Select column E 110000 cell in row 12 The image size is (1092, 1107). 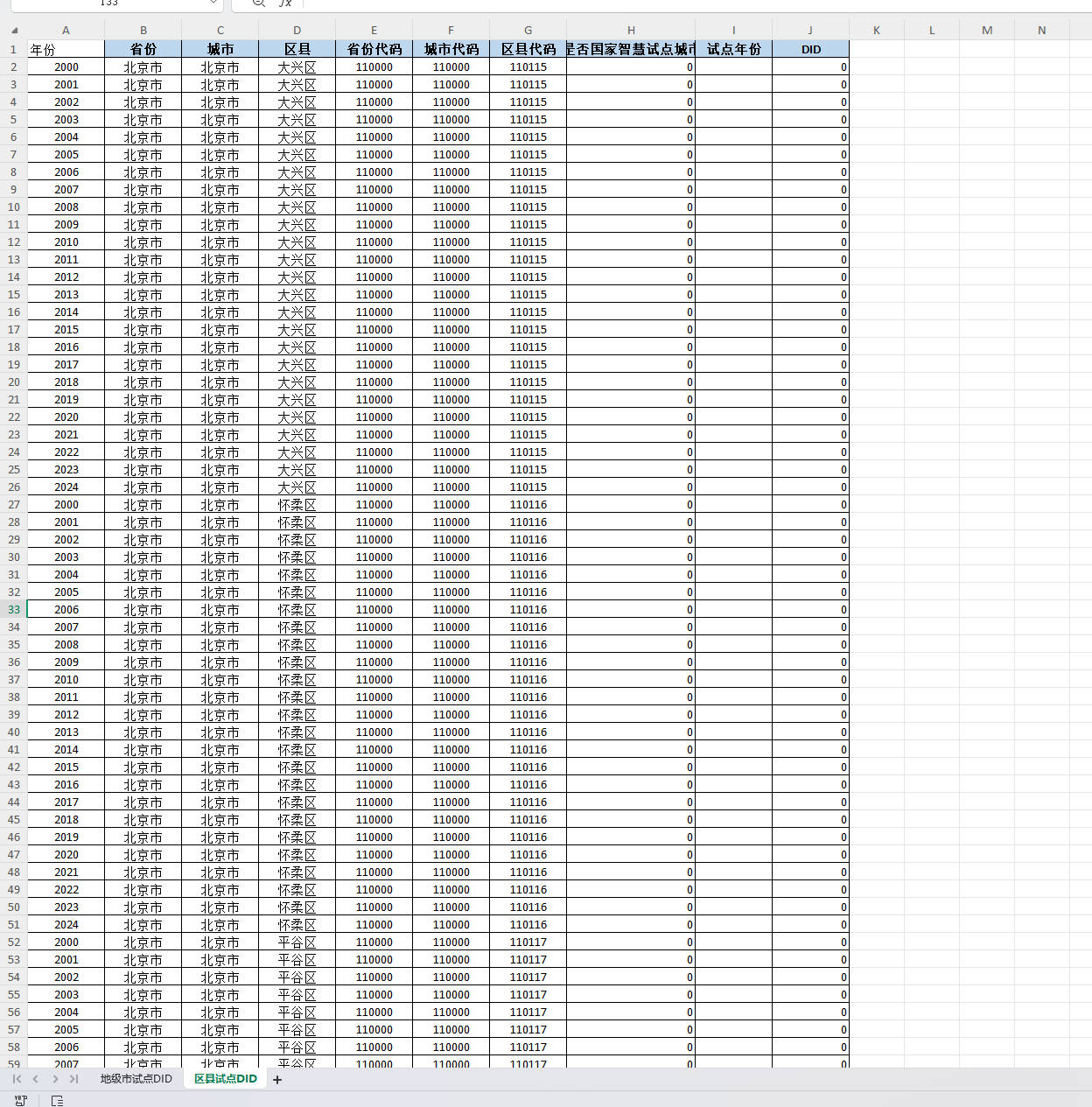click(374, 242)
